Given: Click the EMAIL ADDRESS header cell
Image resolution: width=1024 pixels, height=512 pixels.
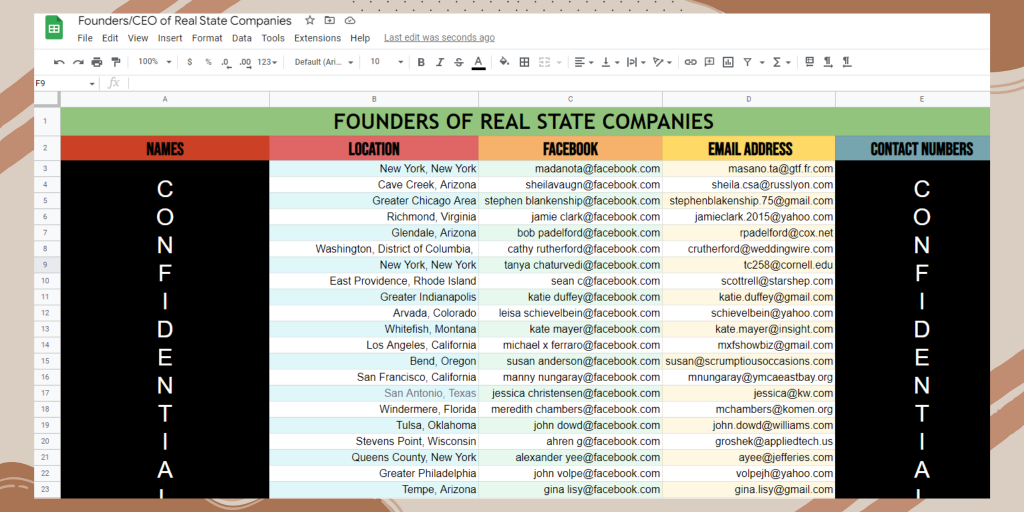Looking at the screenshot, I should coord(749,148).
